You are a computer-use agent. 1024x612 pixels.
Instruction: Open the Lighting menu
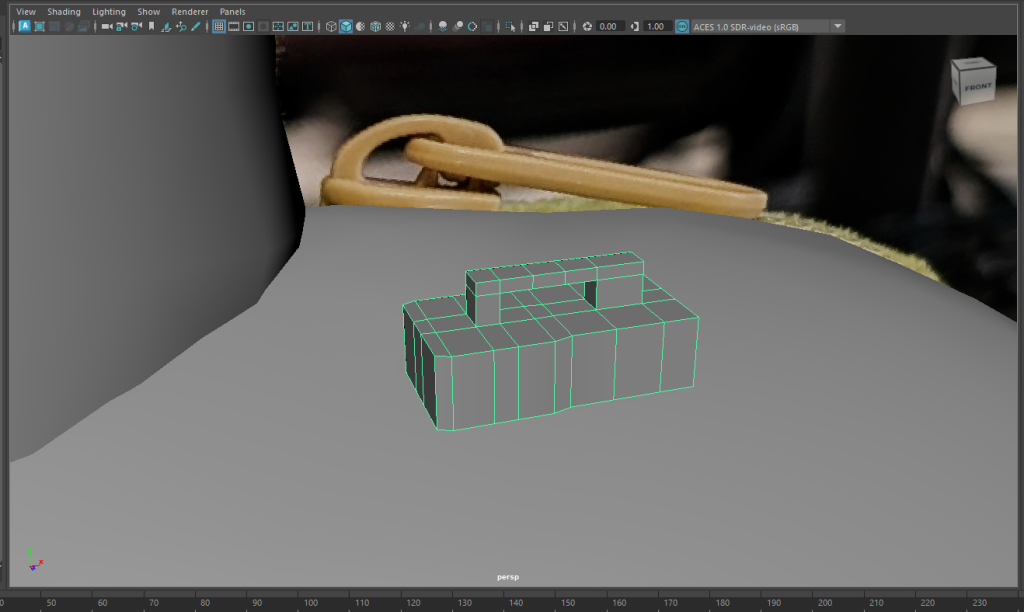click(109, 12)
